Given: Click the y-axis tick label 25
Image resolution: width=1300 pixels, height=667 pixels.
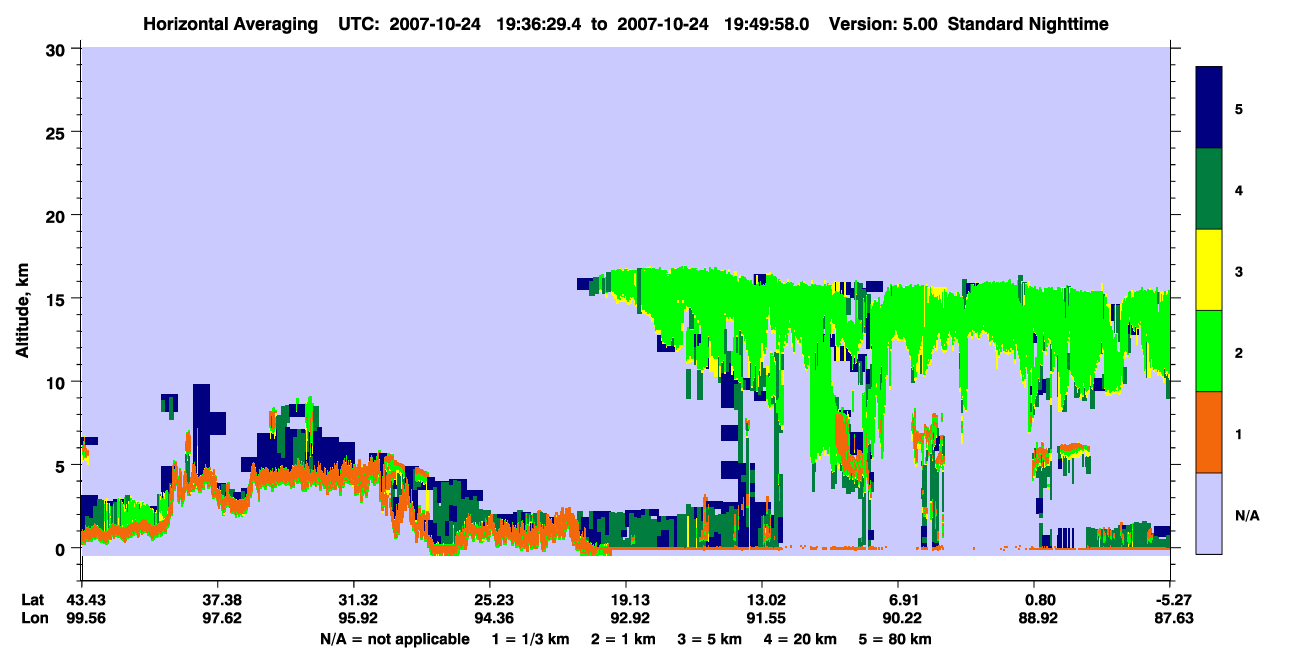Looking at the screenshot, I should click(x=57, y=132).
